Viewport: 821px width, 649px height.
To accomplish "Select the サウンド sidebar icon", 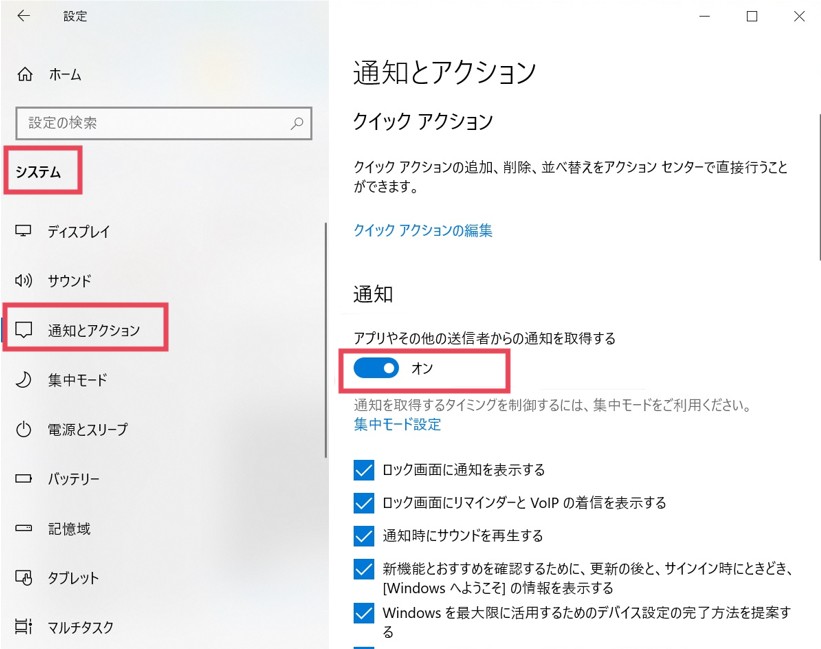I will 24,281.
